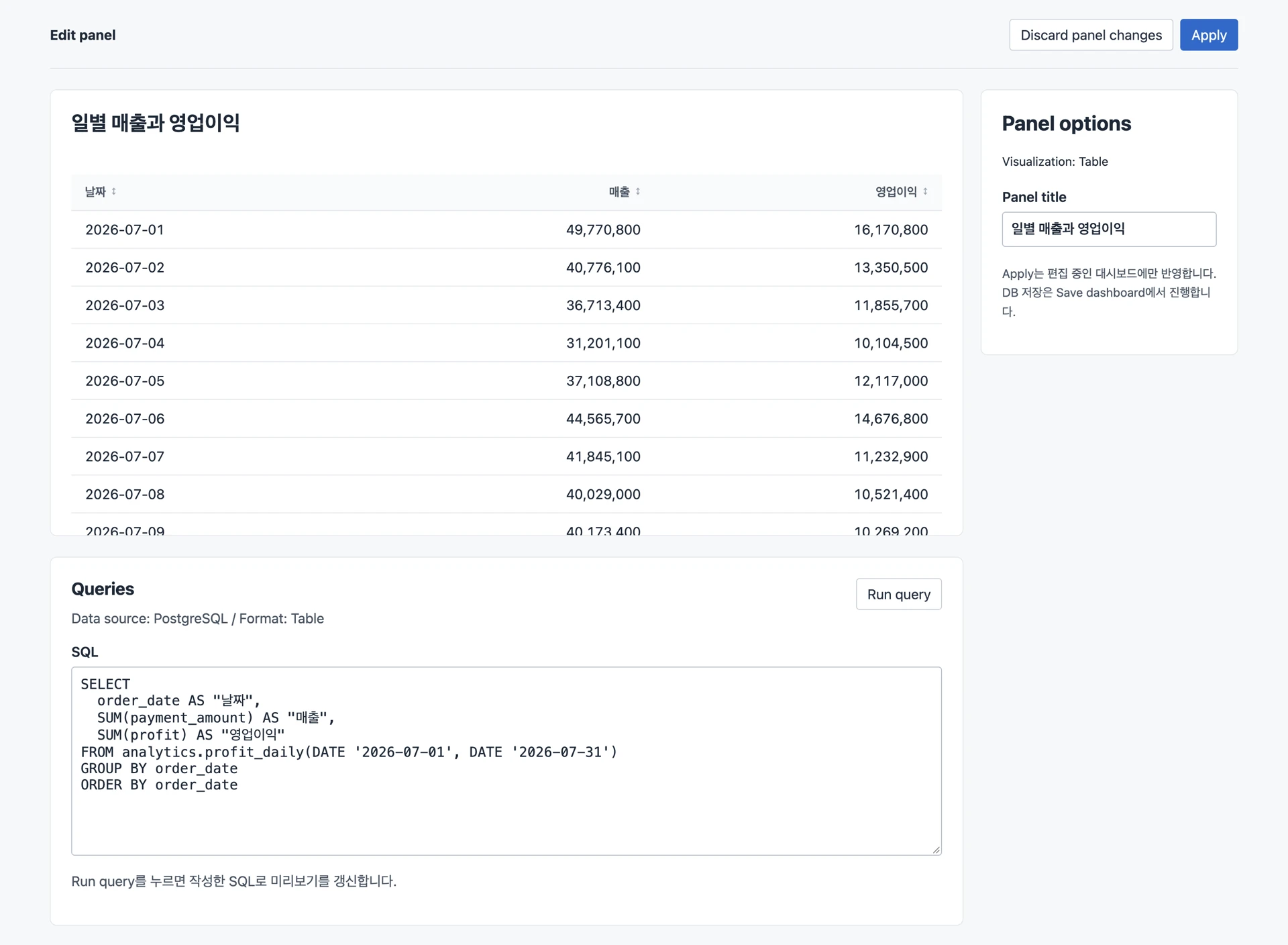
Task: Click the 31,201,100 revenue value
Action: tap(603, 344)
